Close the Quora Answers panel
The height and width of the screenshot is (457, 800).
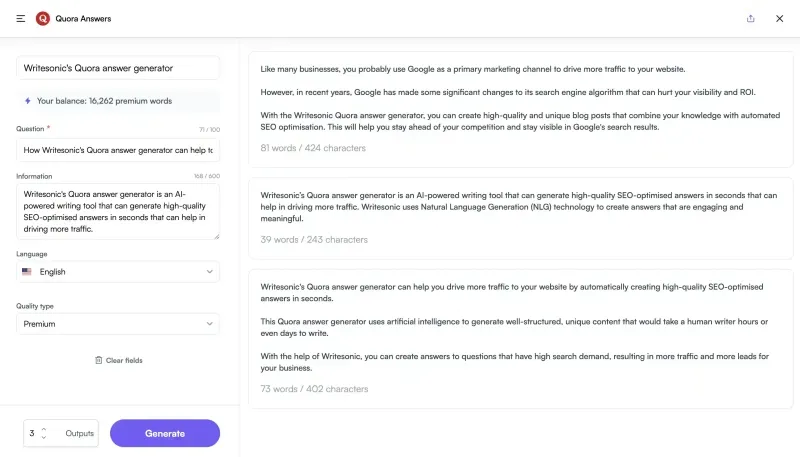(780, 19)
